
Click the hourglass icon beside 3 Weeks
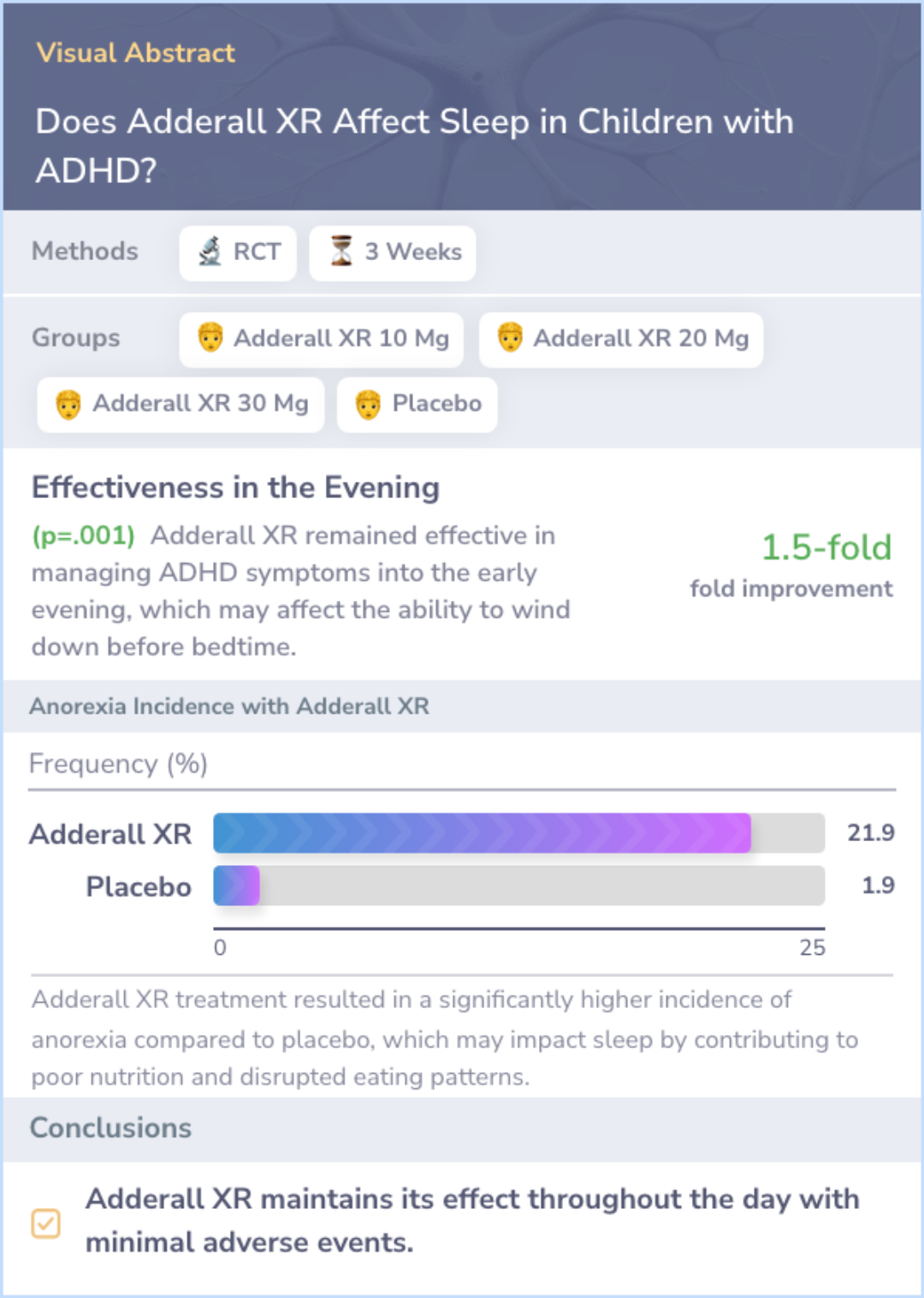pos(341,252)
